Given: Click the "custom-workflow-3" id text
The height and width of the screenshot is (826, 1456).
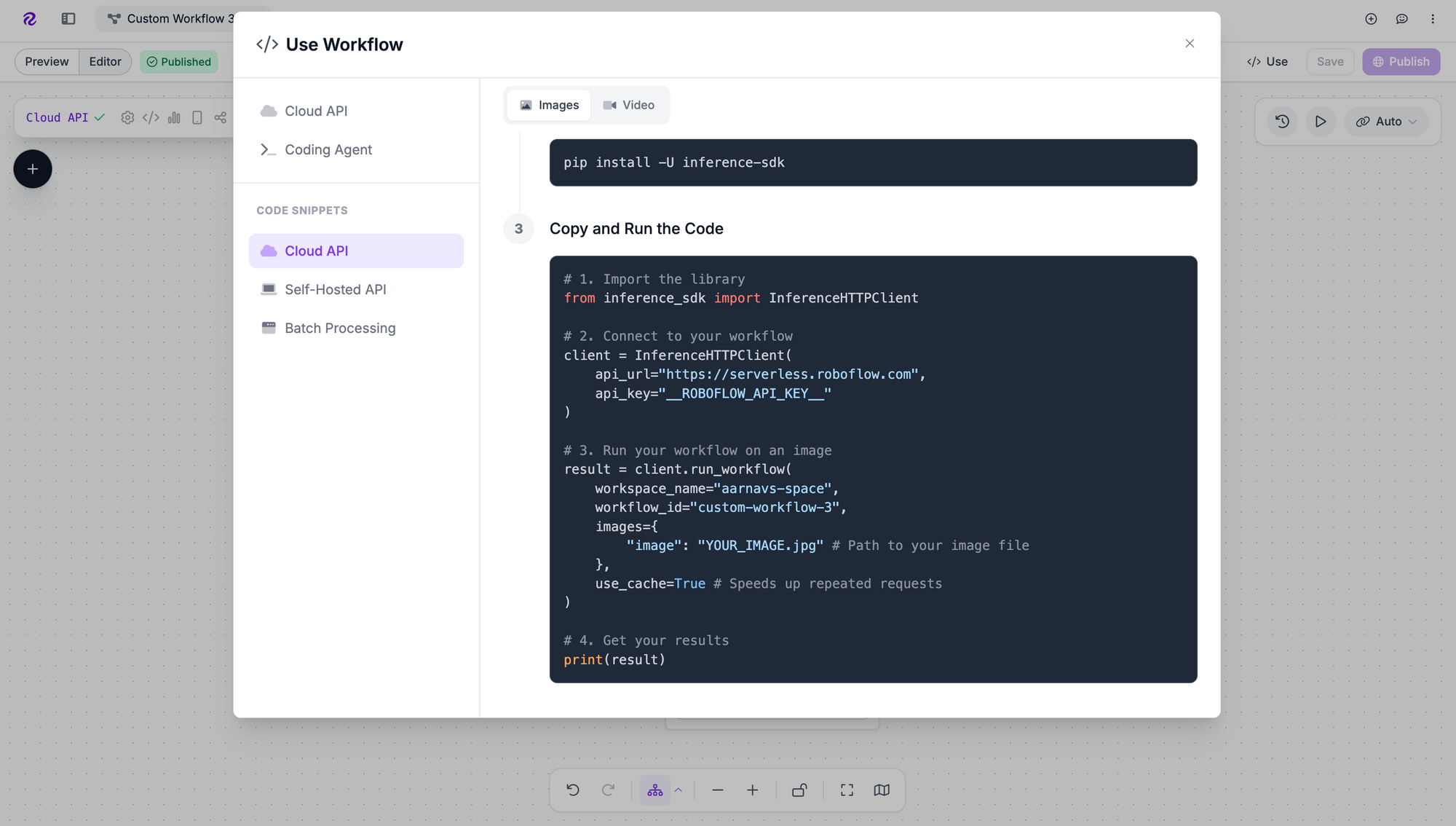Looking at the screenshot, I should pos(764,508).
